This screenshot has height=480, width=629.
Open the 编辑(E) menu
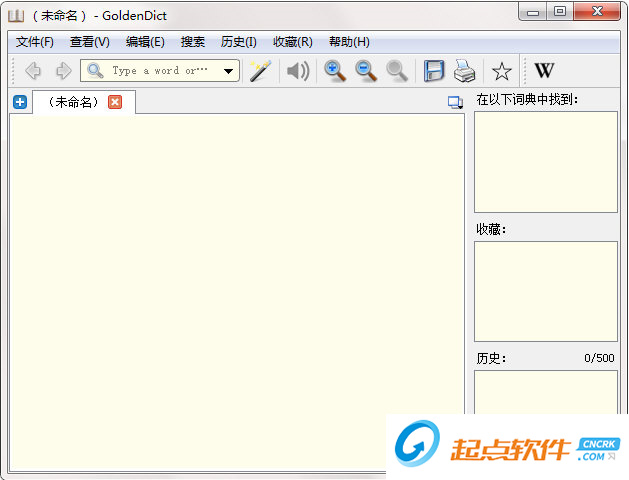[x=145, y=42]
